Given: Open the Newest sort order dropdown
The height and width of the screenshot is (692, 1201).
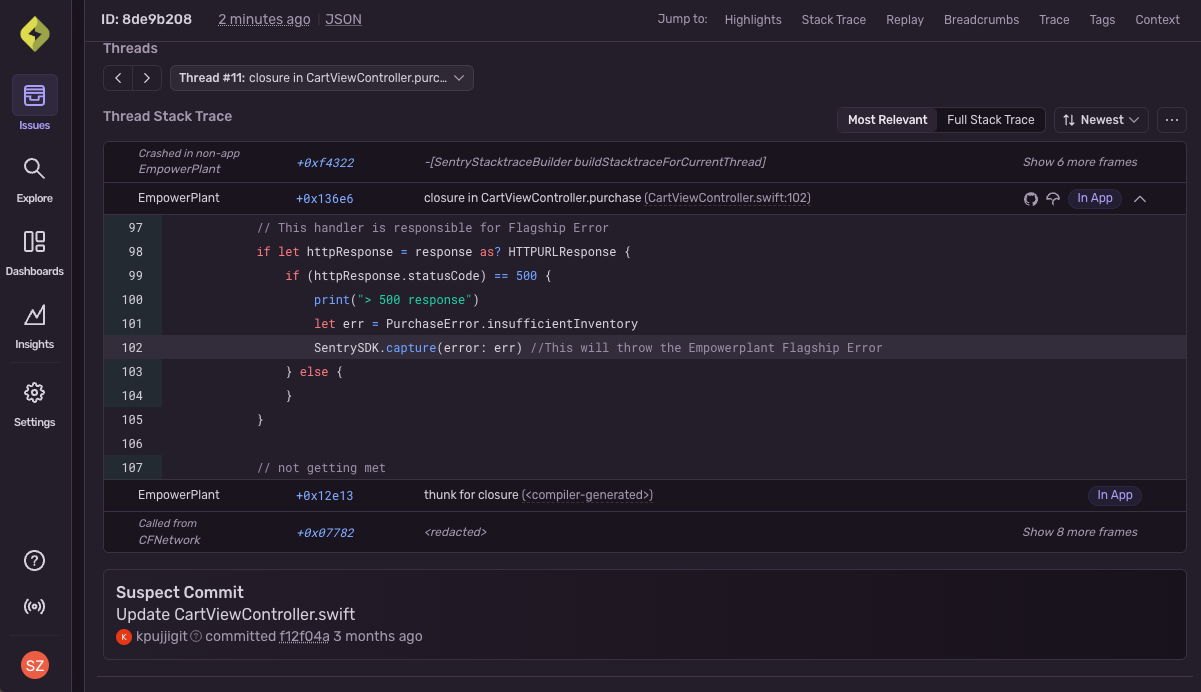Looking at the screenshot, I should click(x=1101, y=119).
